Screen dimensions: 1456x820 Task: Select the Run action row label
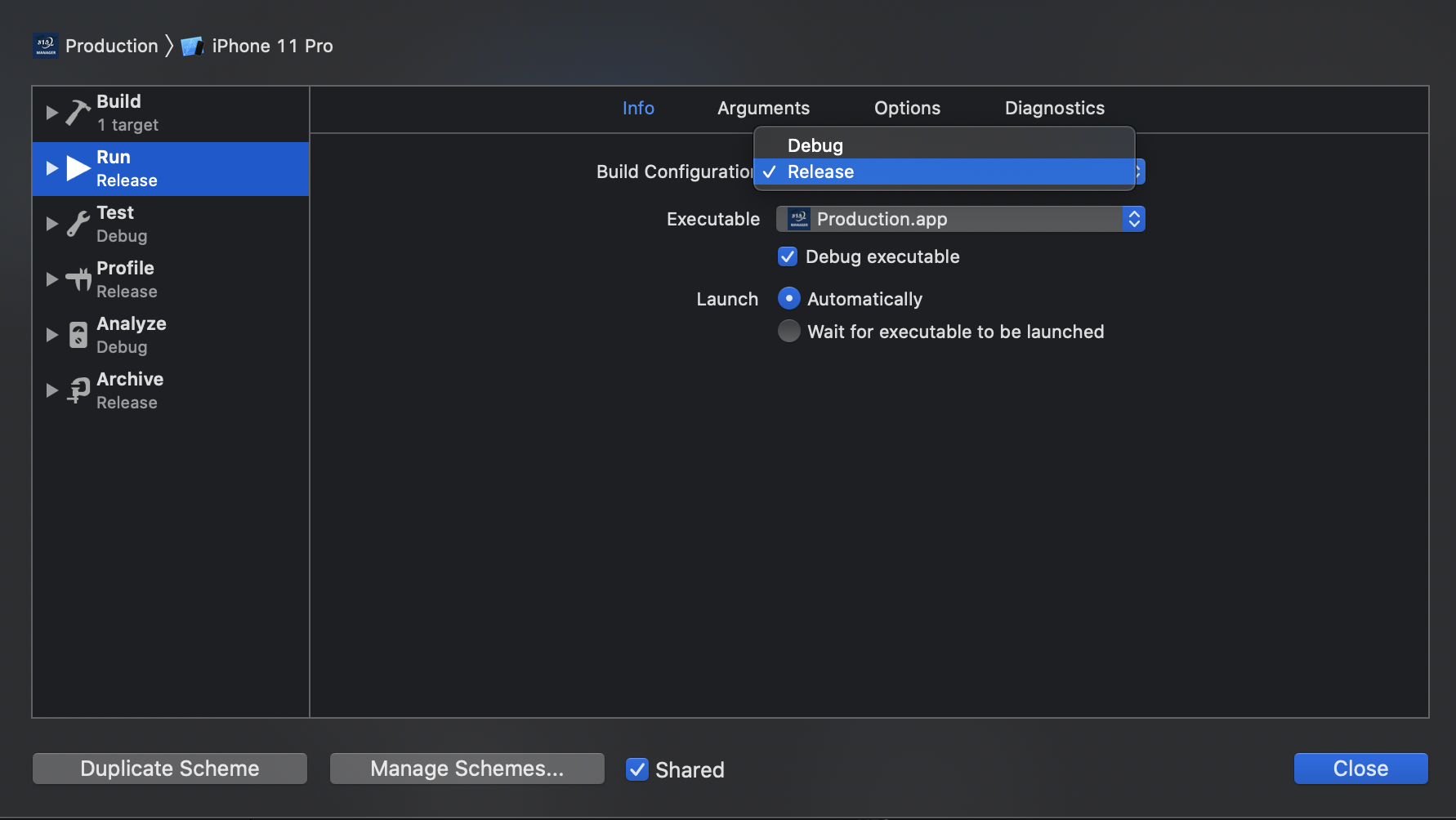[114, 157]
